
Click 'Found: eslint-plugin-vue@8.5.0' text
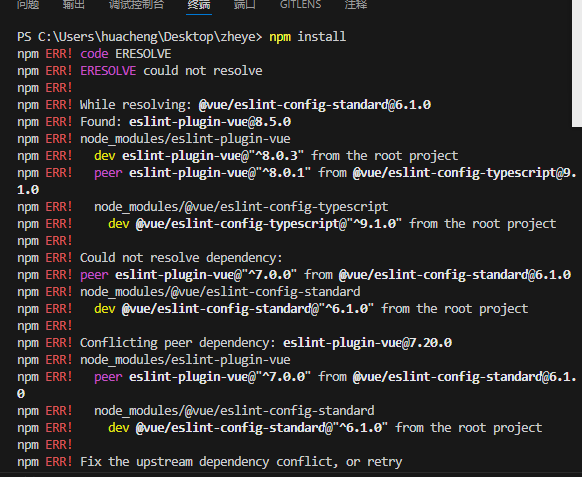tap(186, 122)
